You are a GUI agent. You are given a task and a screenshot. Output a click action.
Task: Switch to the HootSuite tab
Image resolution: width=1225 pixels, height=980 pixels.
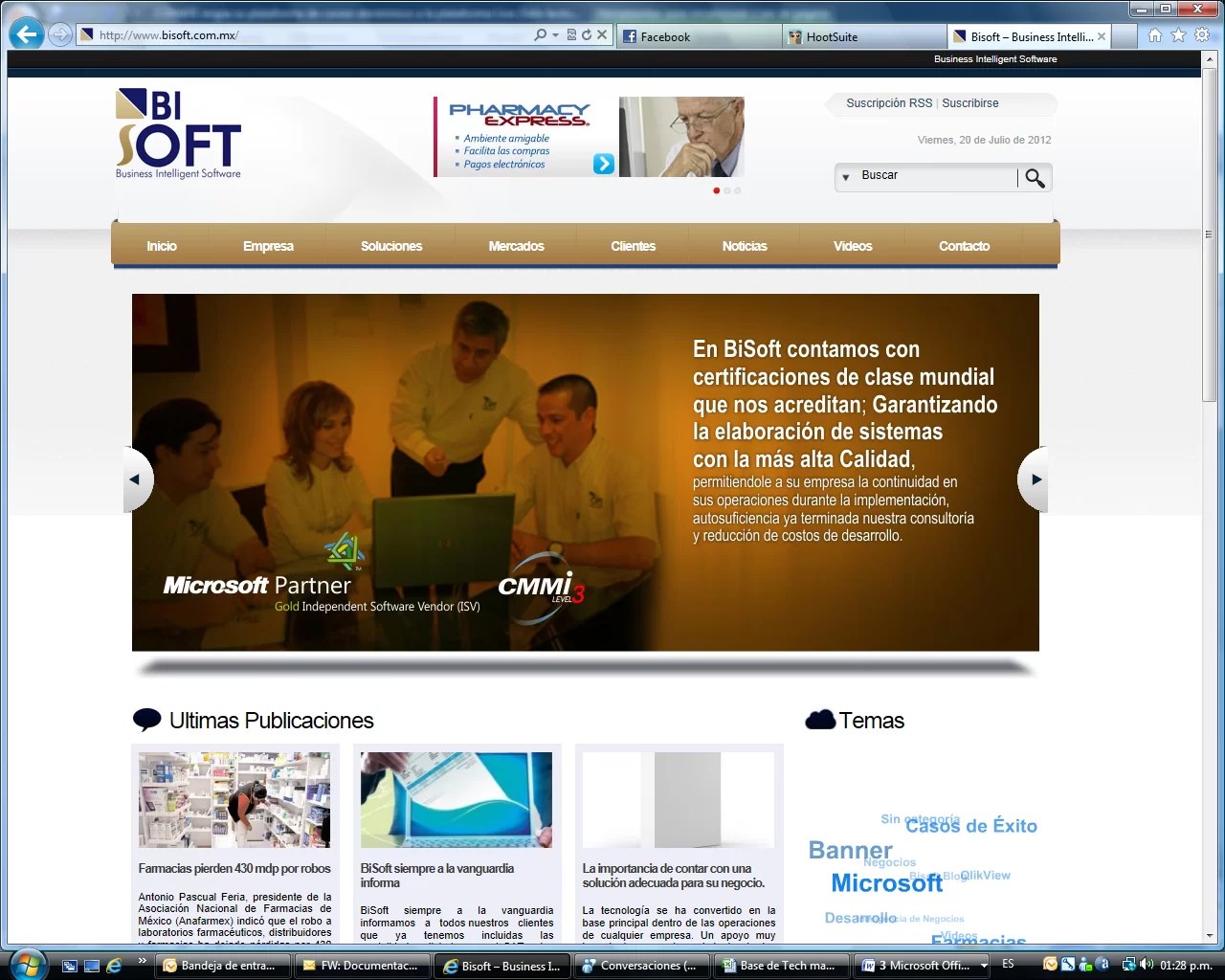pos(864,36)
